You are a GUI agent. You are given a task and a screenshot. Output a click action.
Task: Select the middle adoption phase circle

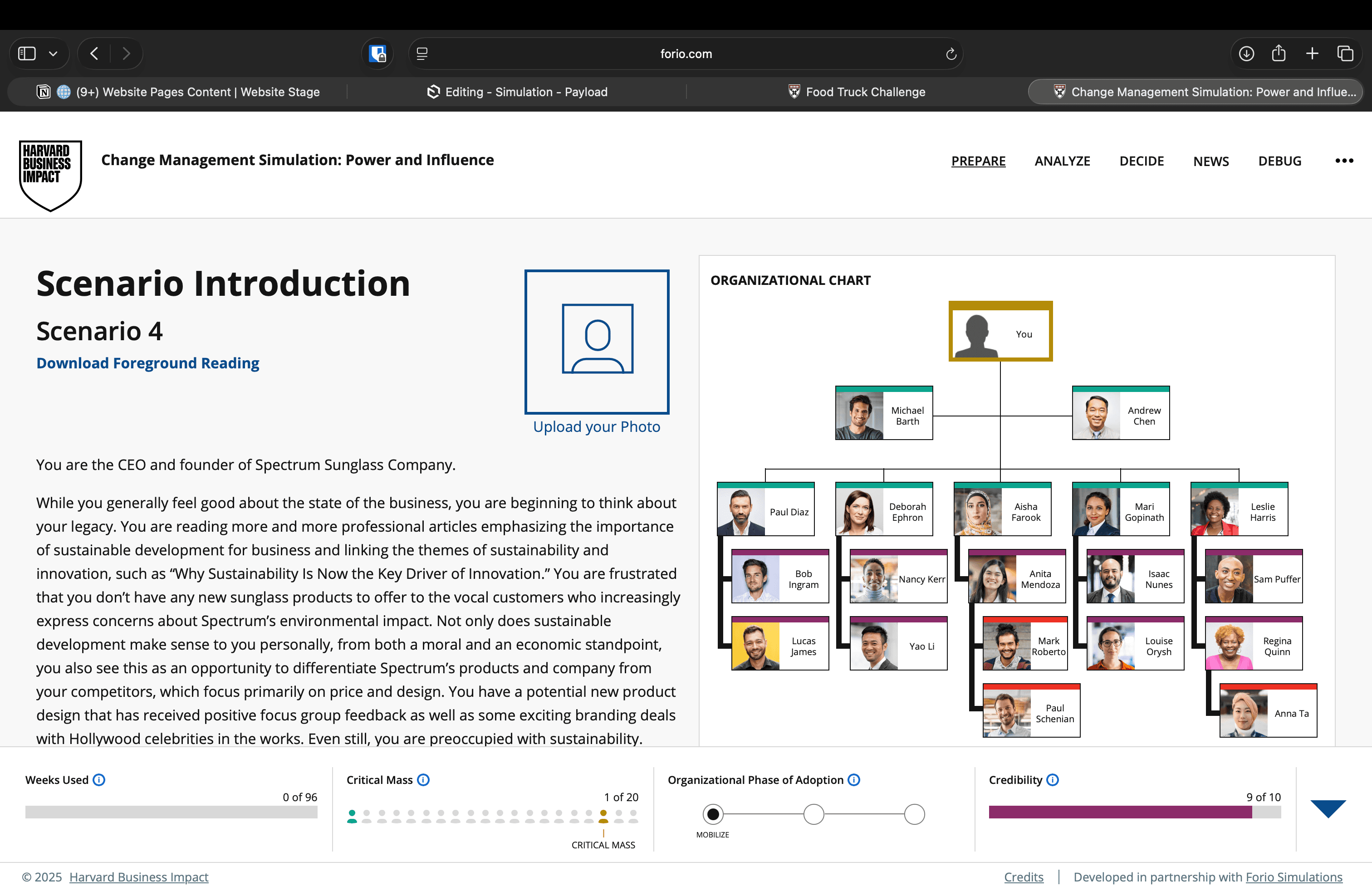[x=813, y=814]
